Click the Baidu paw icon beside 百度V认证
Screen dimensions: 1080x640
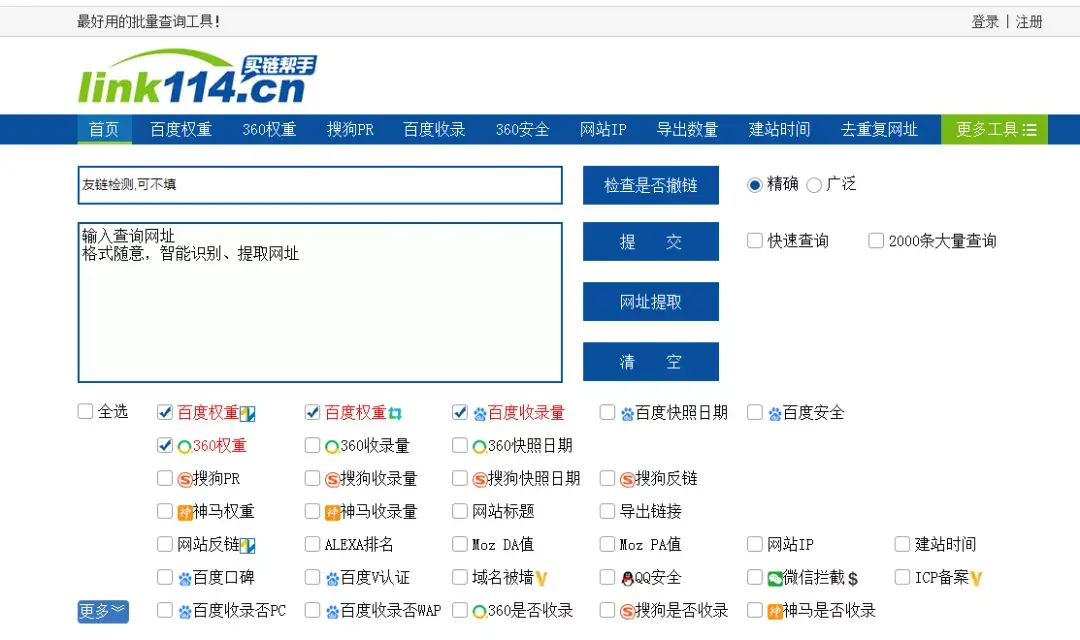tap(332, 579)
